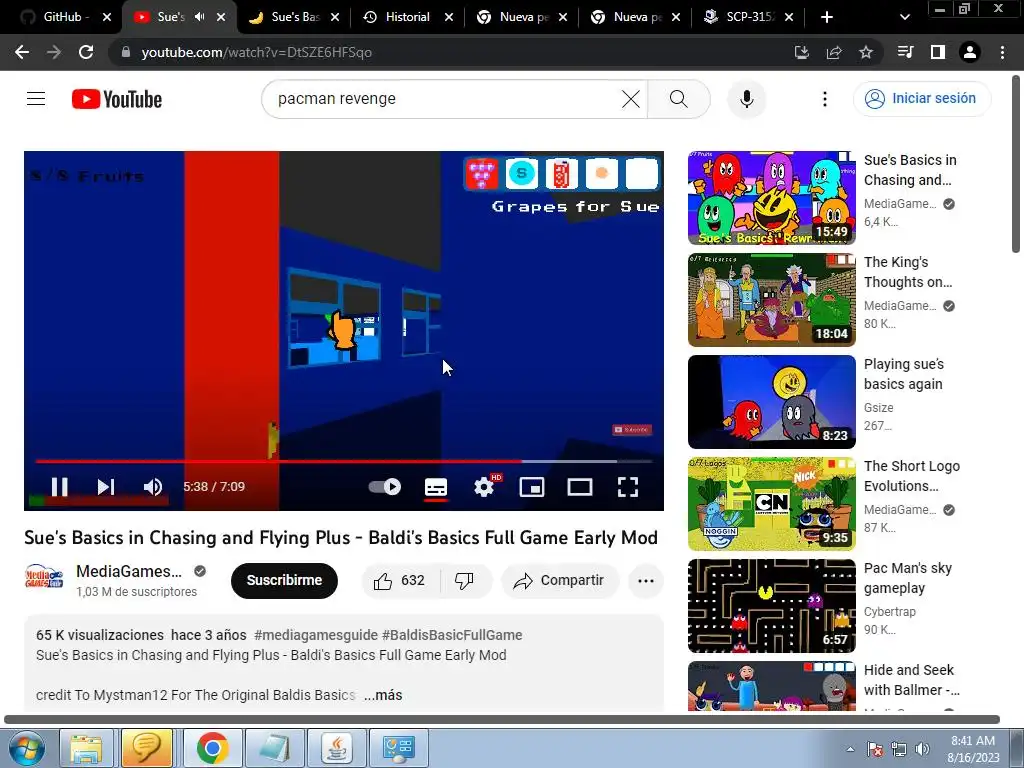Click the horizontal page scrollbar
The image size is (1024, 768).
click(502, 720)
